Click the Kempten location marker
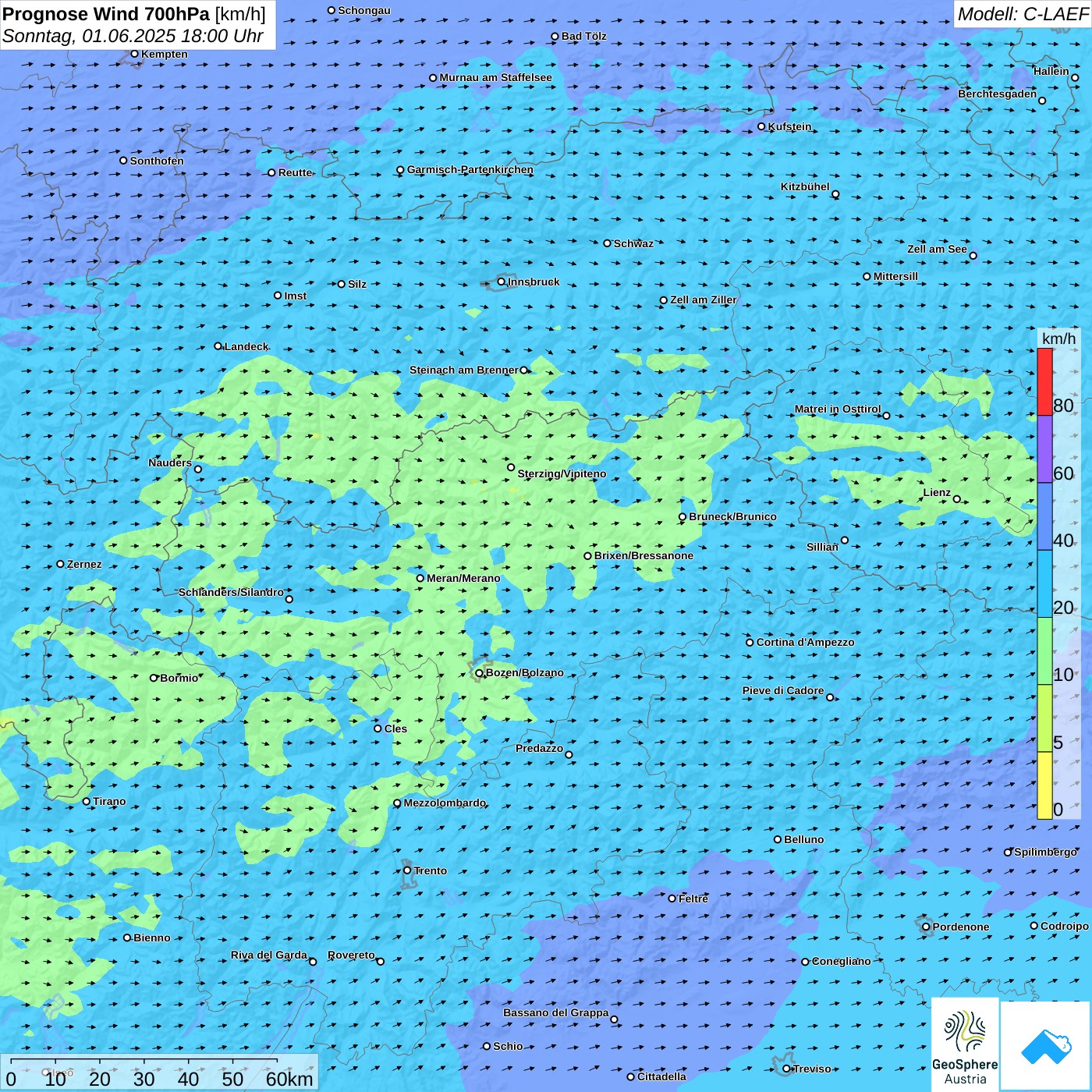Image resolution: width=1092 pixels, height=1092 pixels. (135, 54)
